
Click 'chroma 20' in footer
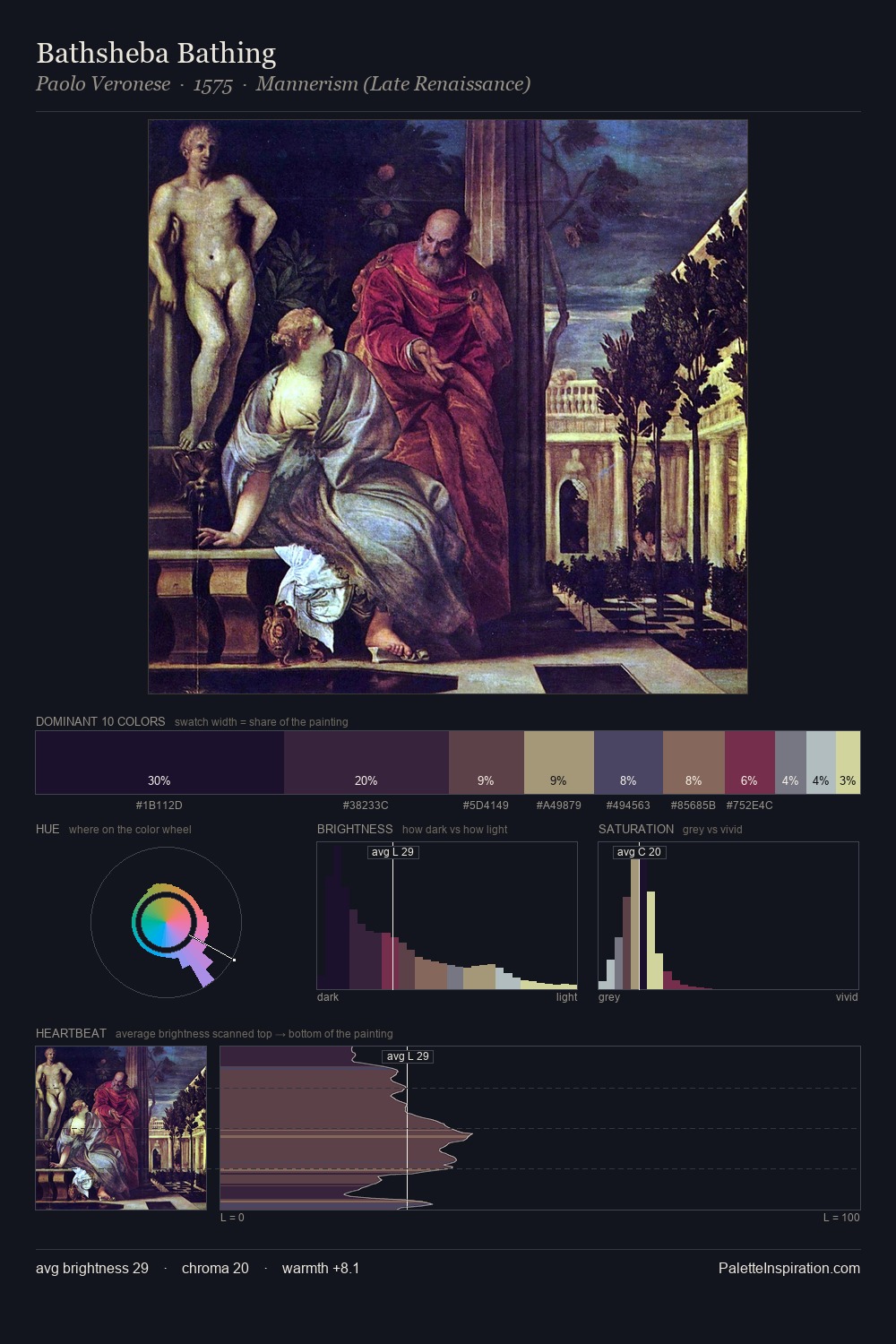coord(215,1269)
